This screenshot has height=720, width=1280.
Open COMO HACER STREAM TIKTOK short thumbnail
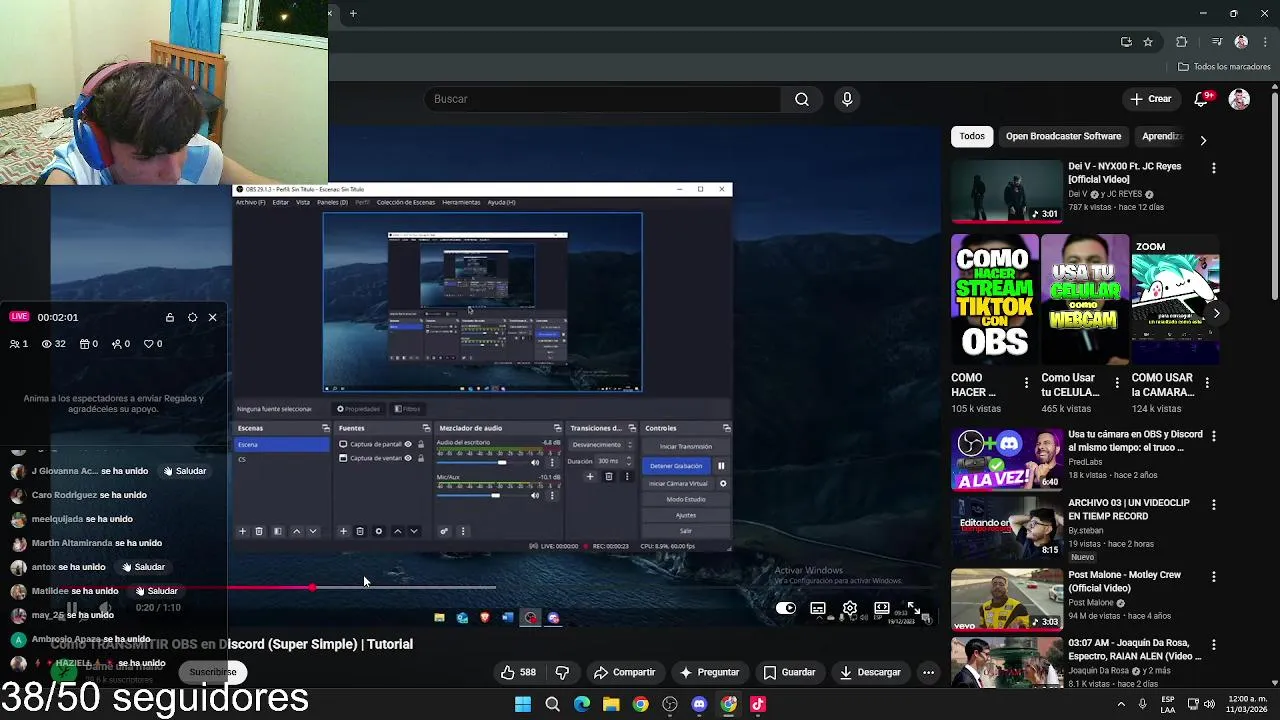[994, 300]
